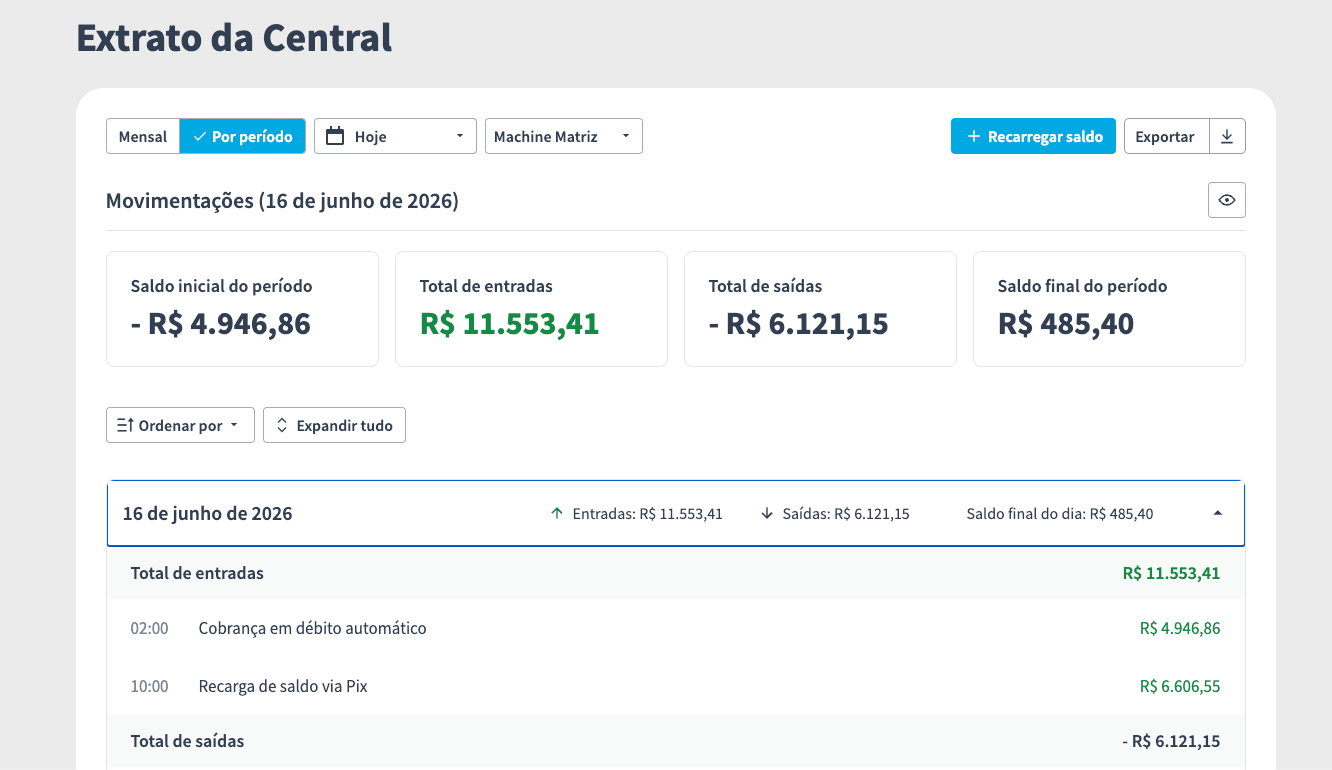
Task: Click the green up arrow next to Entradas
Action: click(557, 513)
